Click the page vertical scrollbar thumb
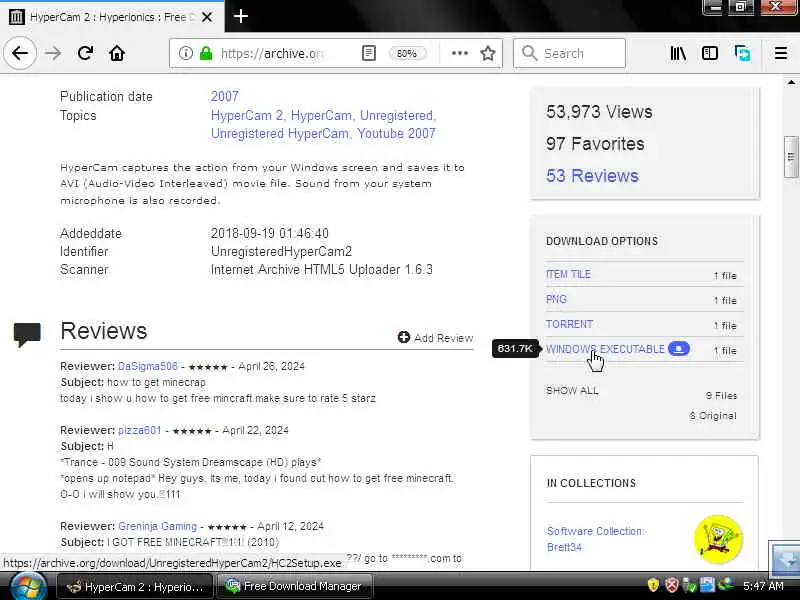The image size is (800, 600). 791,157
